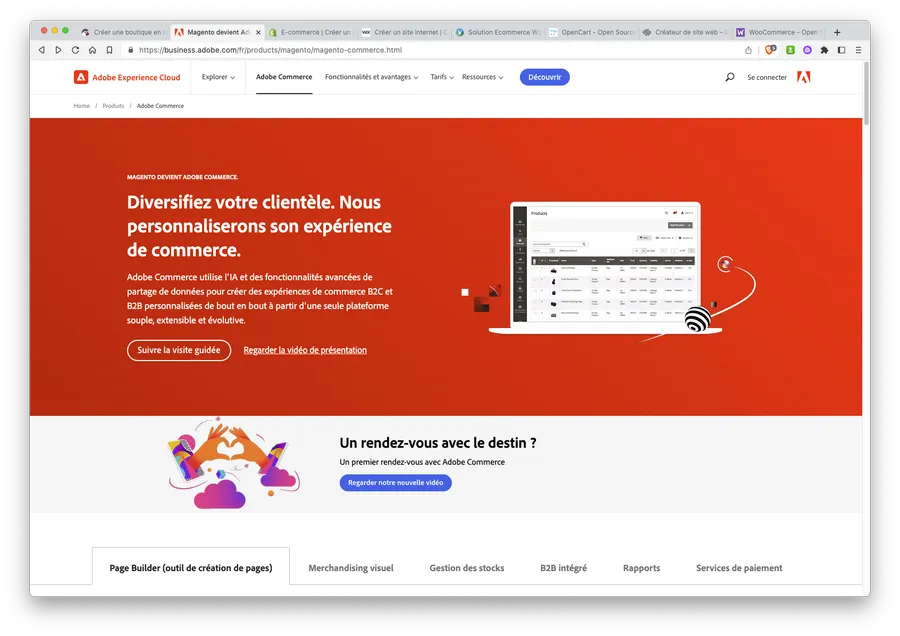Click the page vertical scrollbar thumb
This screenshot has width=900, height=636.
(866, 93)
